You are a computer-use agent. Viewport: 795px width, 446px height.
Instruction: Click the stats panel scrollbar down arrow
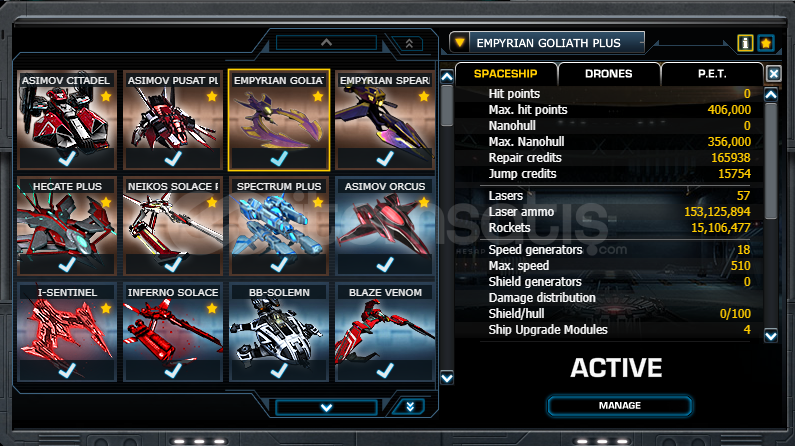771,336
